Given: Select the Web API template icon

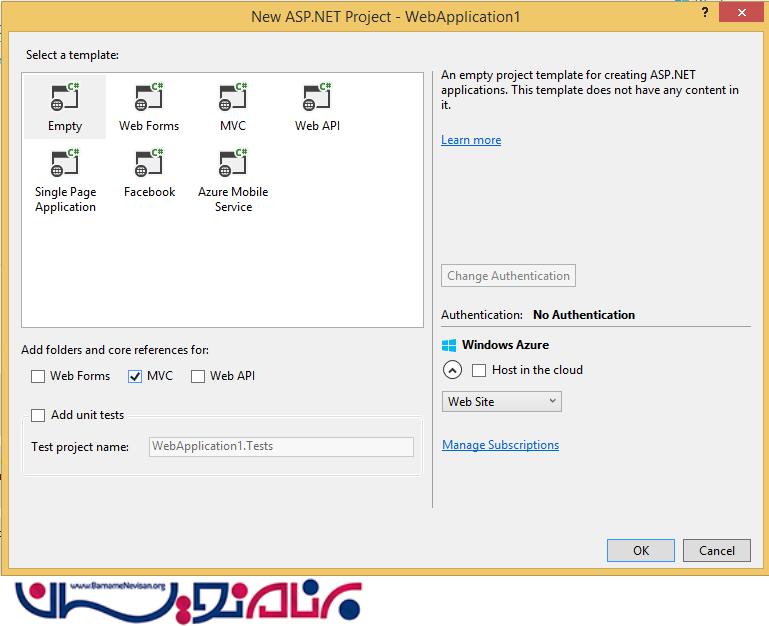Looking at the screenshot, I should 317,98.
